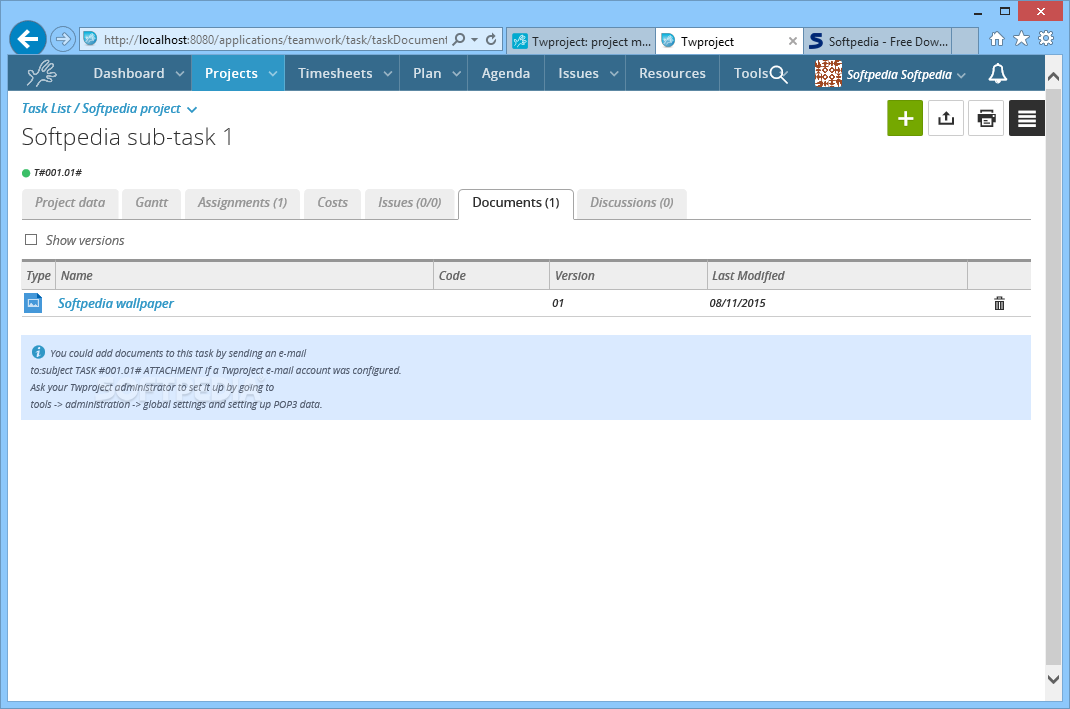
Task: Expand the Timesheets menu chevron
Action: (388, 74)
